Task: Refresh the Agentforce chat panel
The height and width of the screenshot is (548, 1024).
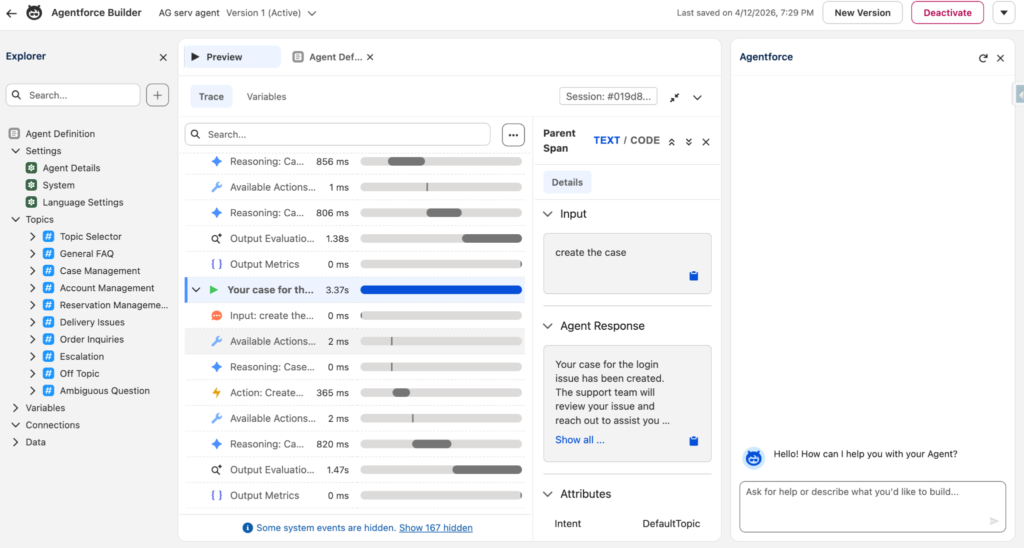Action: [x=983, y=58]
